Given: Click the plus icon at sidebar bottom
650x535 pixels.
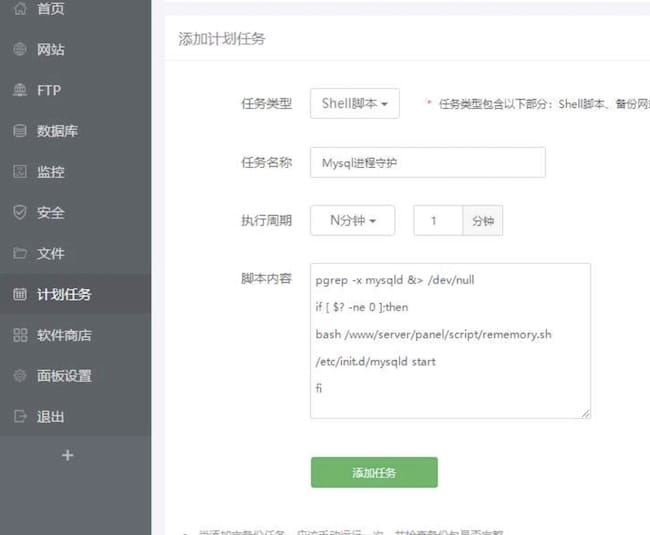Looking at the screenshot, I should point(68,455).
